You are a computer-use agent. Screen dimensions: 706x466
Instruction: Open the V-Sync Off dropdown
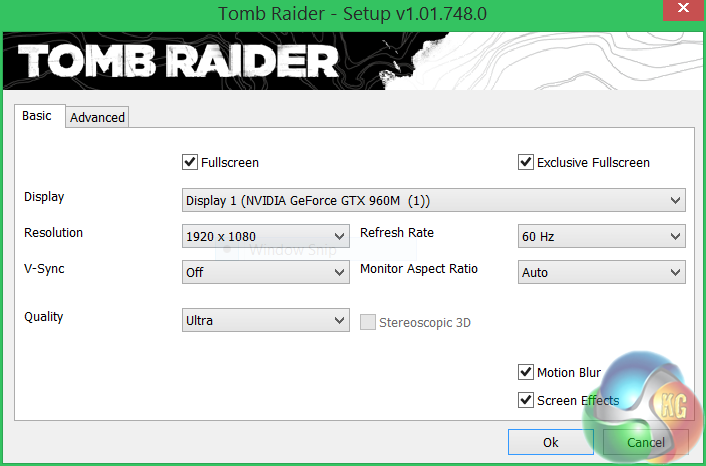266,272
